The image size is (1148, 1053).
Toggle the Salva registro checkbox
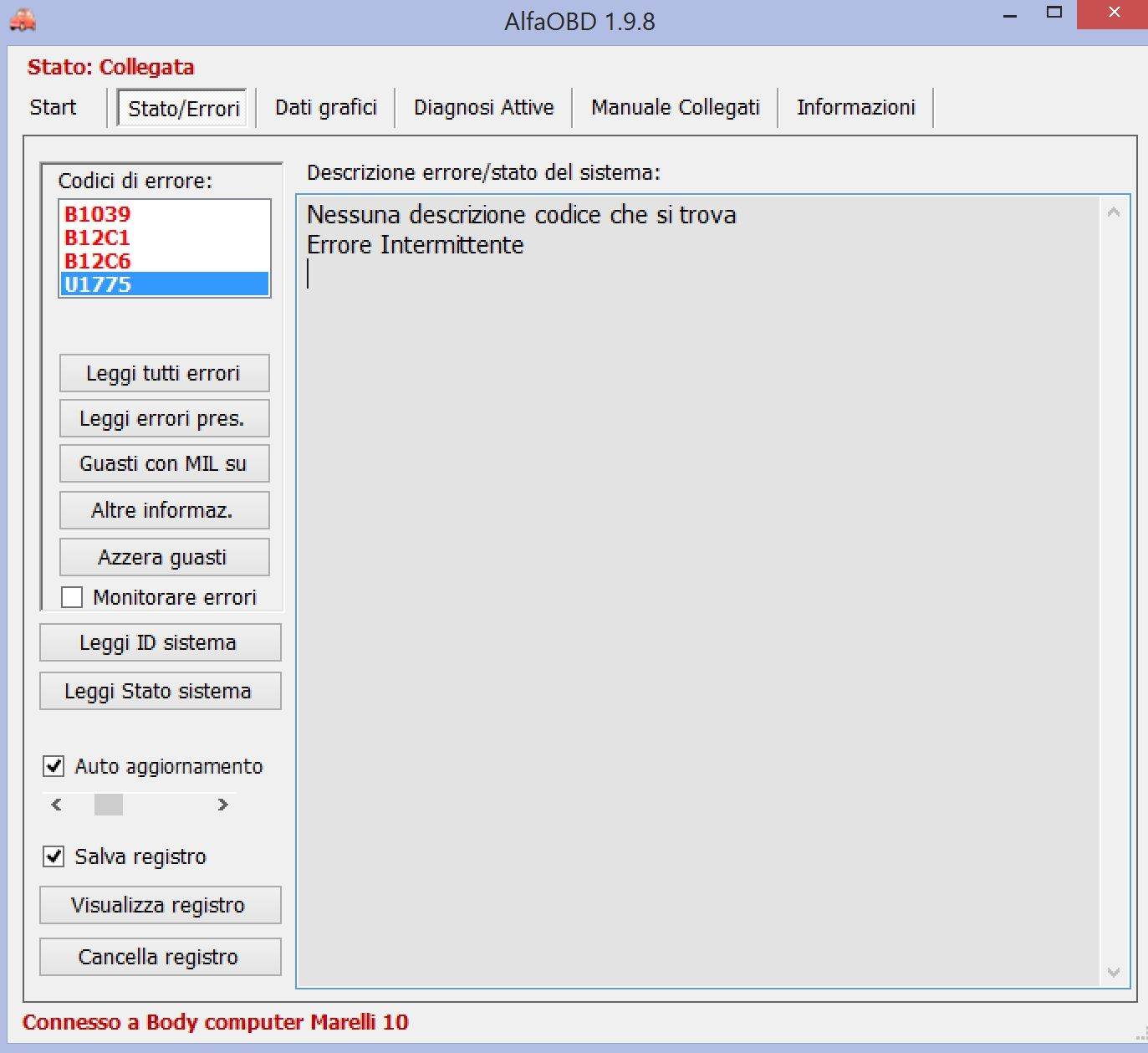(54, 856)
